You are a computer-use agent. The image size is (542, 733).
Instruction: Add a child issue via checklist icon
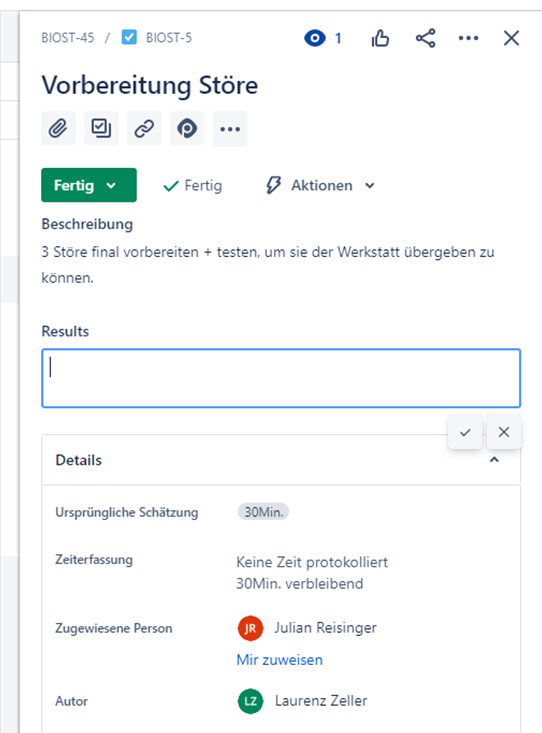point(101,128)
